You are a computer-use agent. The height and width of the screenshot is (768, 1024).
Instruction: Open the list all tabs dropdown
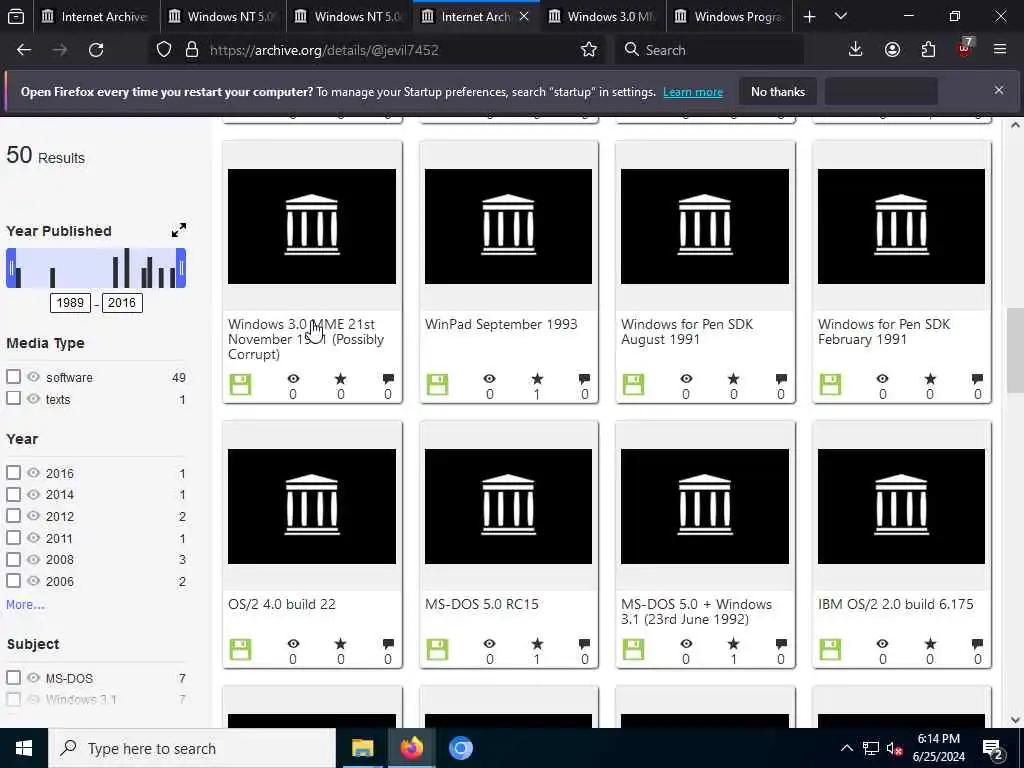point(841,16)
